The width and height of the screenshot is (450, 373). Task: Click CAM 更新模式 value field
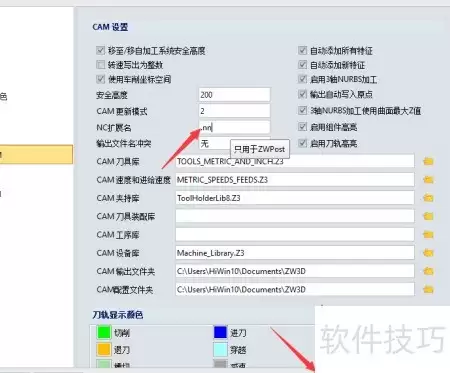[235, 111]
